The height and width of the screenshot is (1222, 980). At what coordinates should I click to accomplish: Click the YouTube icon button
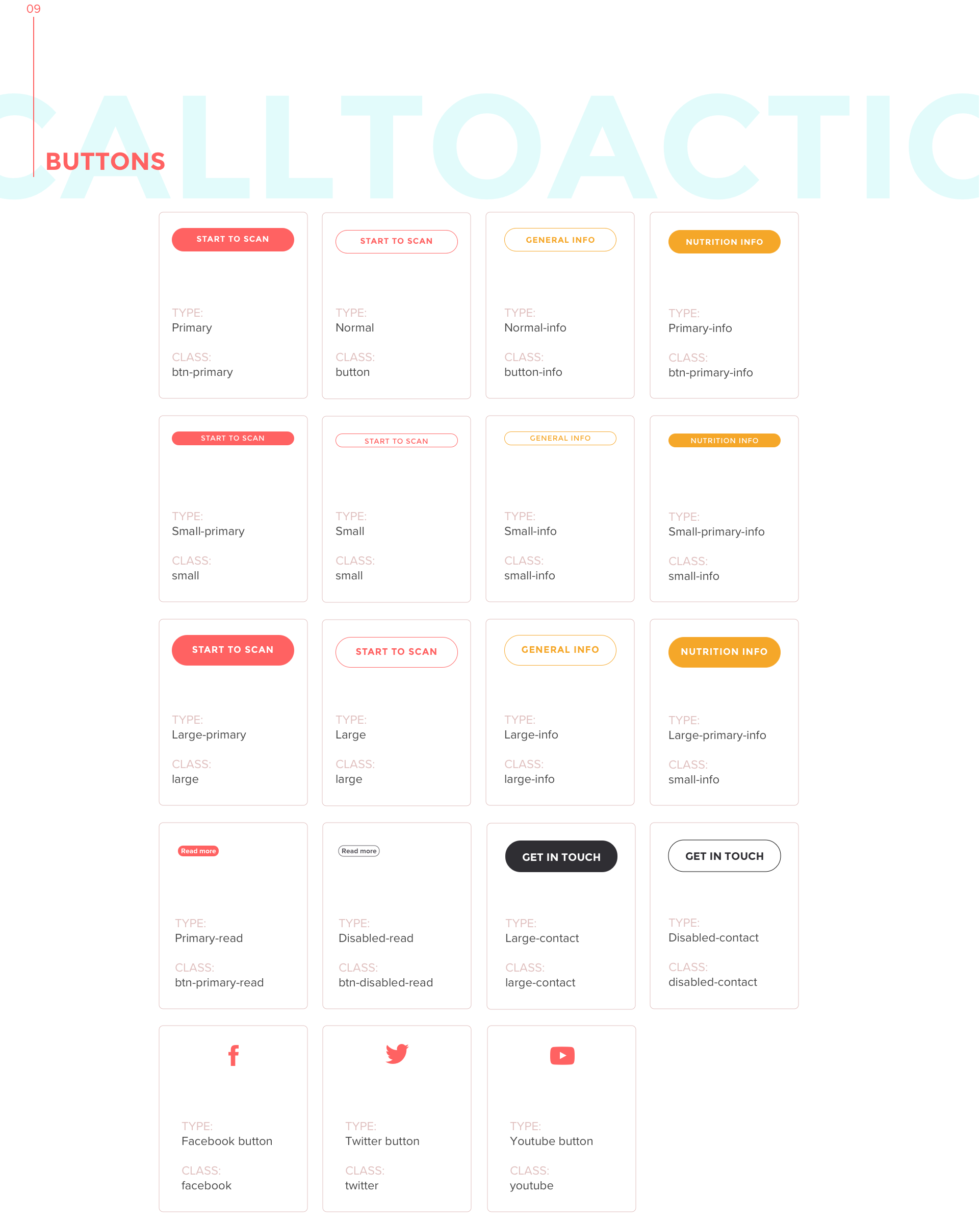coord(560,1055)
